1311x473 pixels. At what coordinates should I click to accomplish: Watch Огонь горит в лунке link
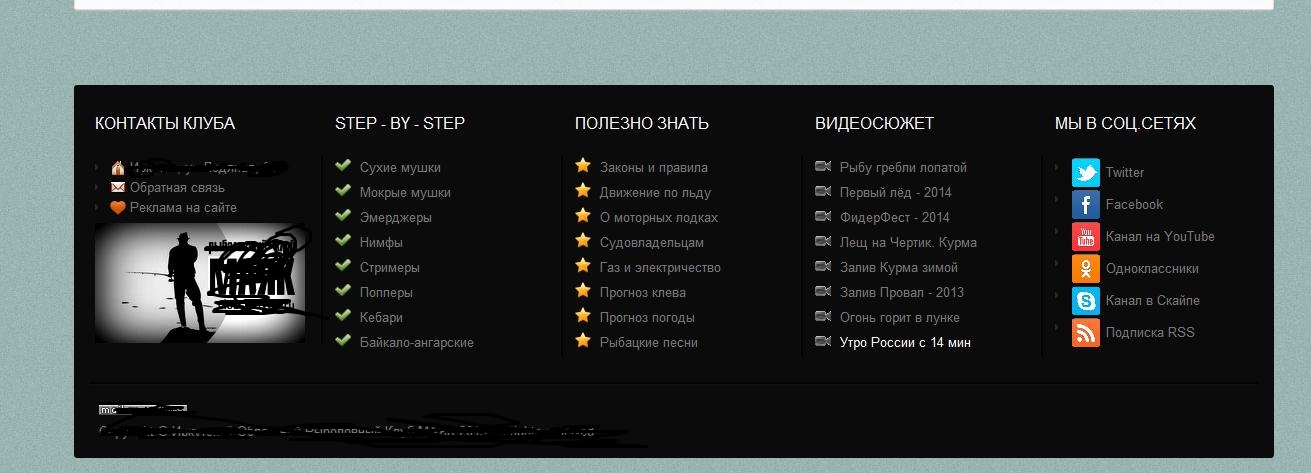tap(900, 318)
